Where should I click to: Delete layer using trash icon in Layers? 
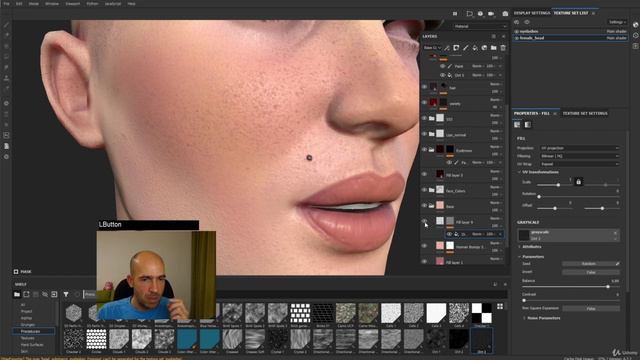503,48
